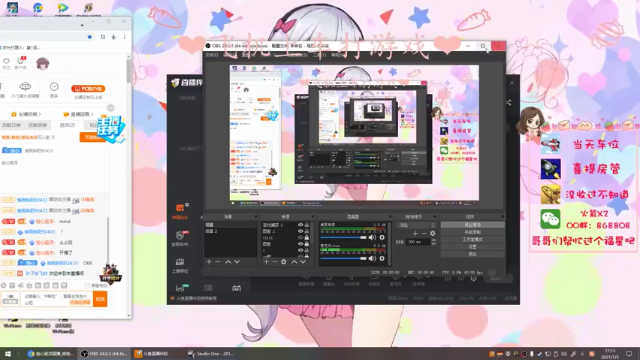Click the start recording button in OBS controls

pos(472,232)
